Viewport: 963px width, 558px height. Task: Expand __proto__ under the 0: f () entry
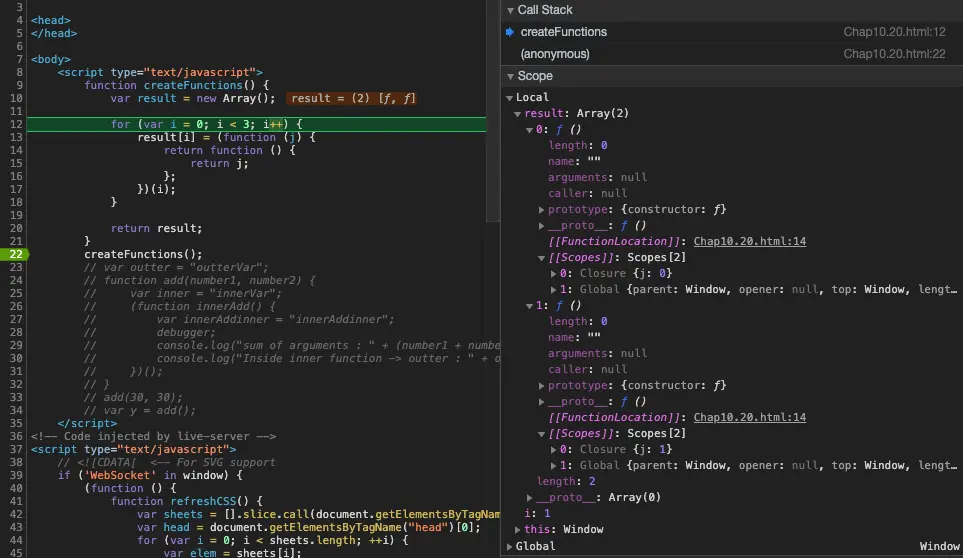[x=541, y=226]
